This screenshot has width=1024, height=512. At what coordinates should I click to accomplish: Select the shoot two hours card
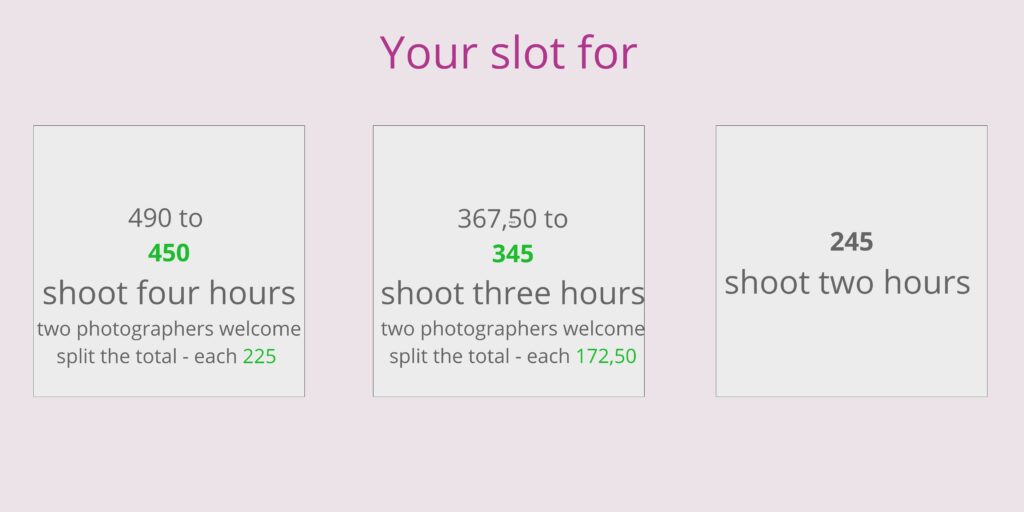852,261
